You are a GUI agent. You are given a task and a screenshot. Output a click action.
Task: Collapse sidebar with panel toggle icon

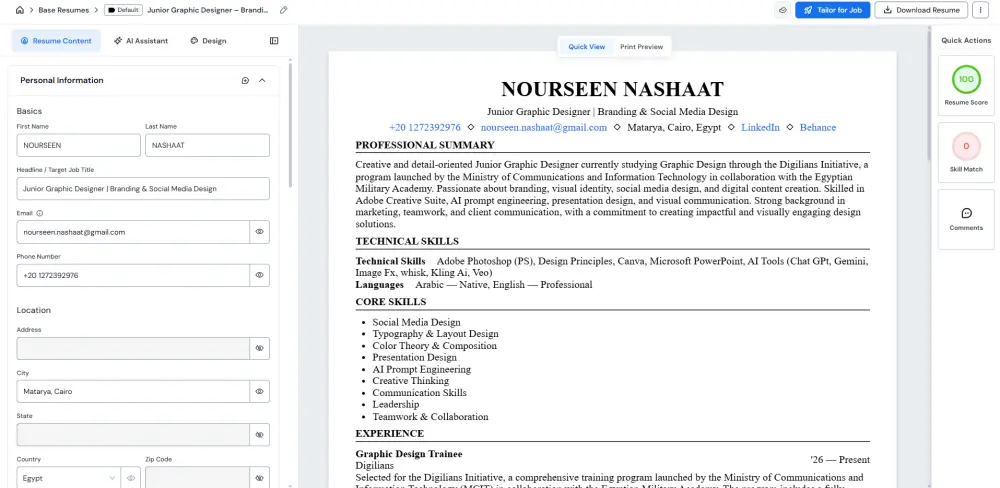[x=274, y=41]
